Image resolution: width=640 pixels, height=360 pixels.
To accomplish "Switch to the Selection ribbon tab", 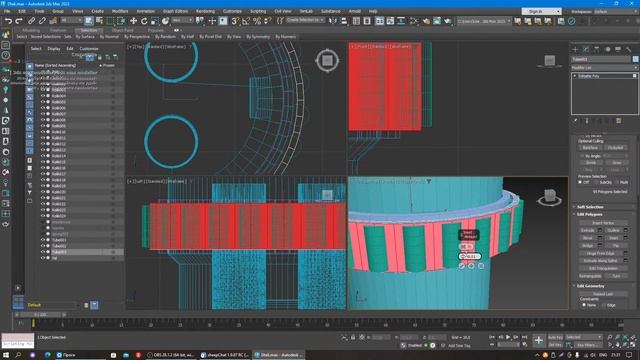I will pos(89,30).
